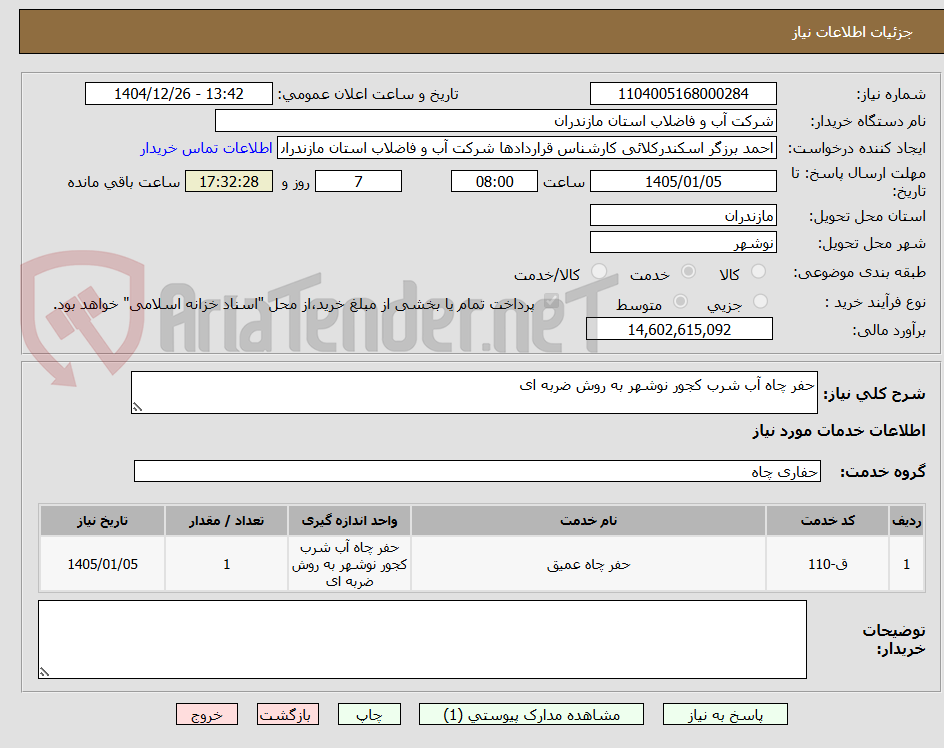Select the کالا/خدمت radio button
944x748 pixels.
tap(598, 272)
